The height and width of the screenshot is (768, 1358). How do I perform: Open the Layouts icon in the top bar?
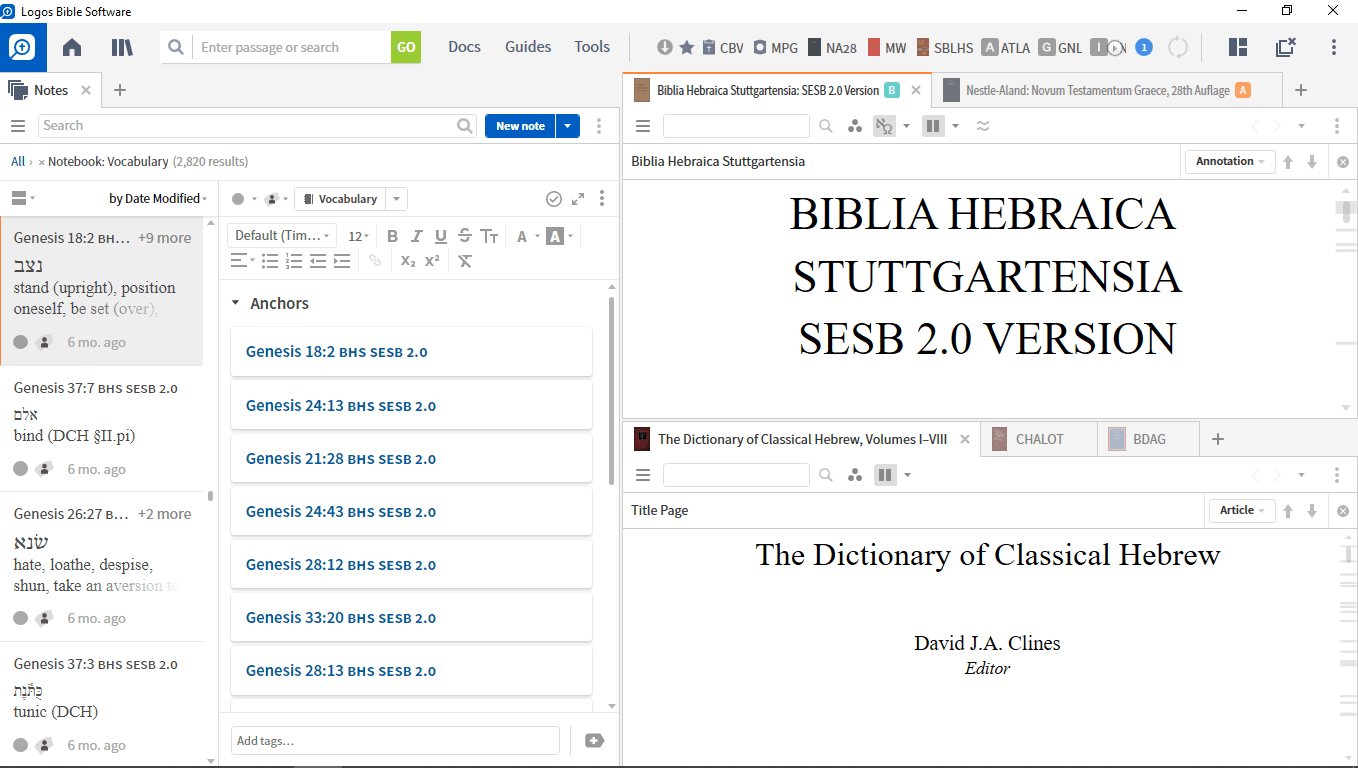pyautogui.click(x=1238, y=47)
